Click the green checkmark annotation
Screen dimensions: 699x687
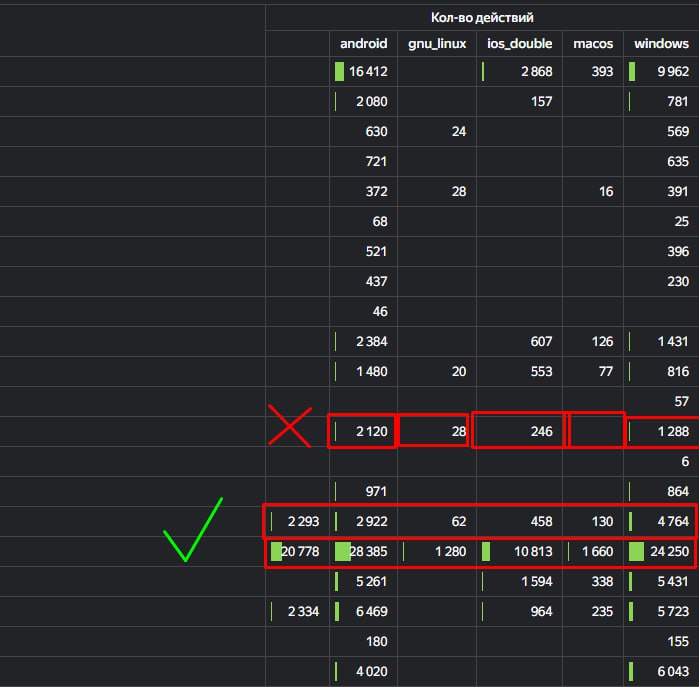point(193,529)
